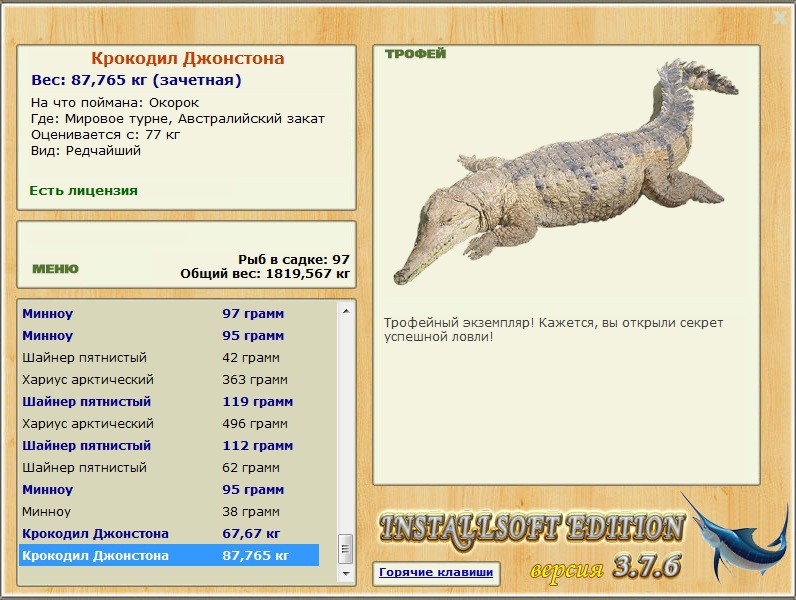Select highlighted Крокодил Джонстона 87,765 кг row
Viewport: 796px width, 600px height.
coord(170,555)
